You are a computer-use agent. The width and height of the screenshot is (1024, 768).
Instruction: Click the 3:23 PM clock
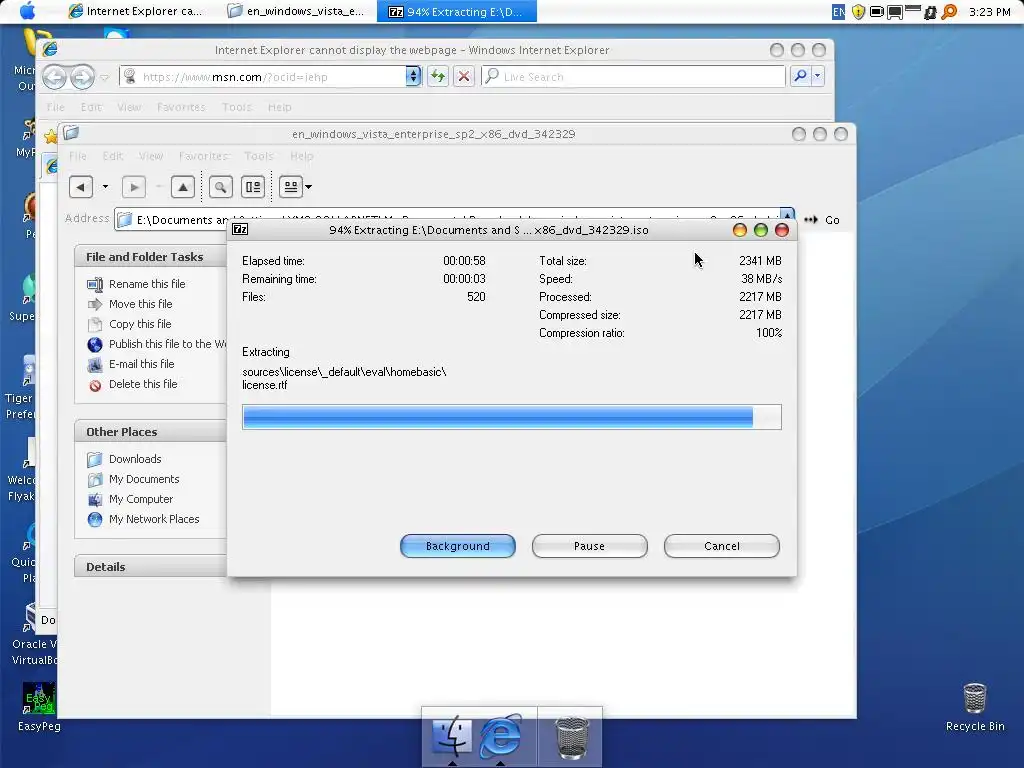[989, 12]
